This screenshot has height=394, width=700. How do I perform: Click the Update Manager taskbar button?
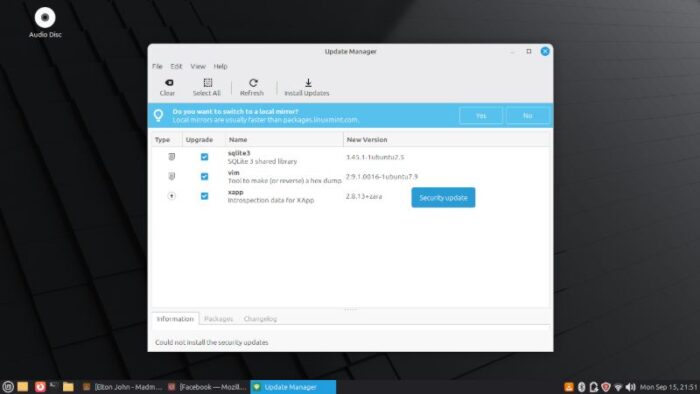click(x=293, y=387)
